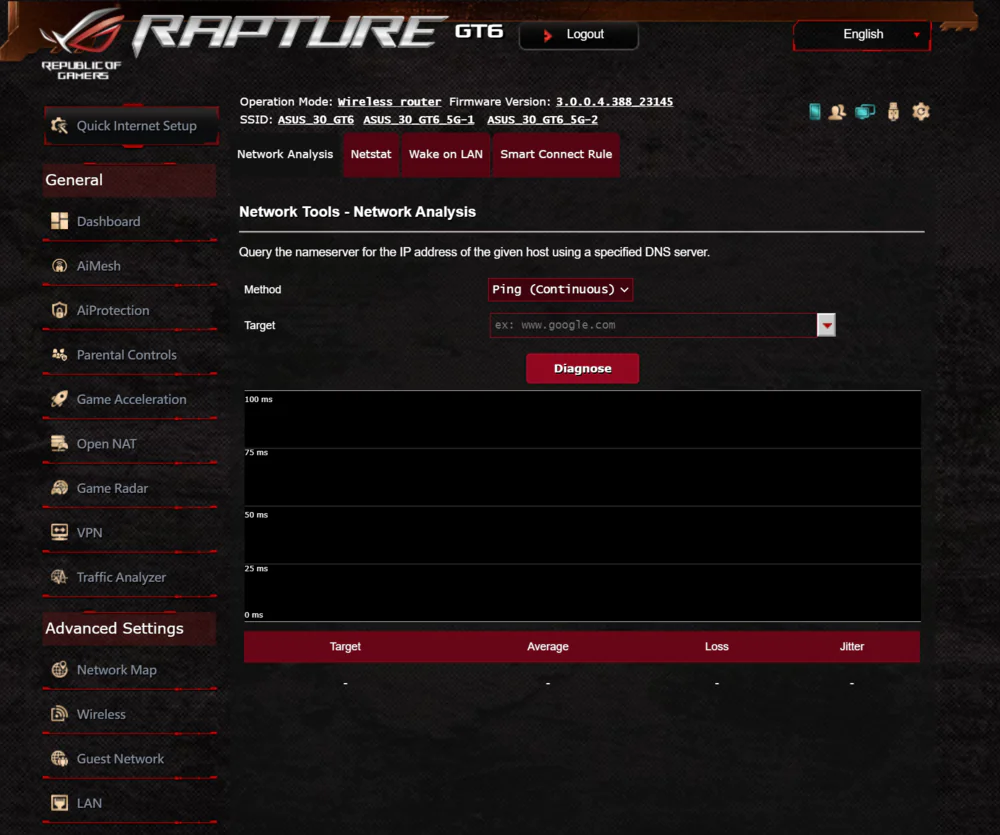Switch to the Wake on LAN tab
This screenshot has width=1000, height=835.
click(445, 154)
